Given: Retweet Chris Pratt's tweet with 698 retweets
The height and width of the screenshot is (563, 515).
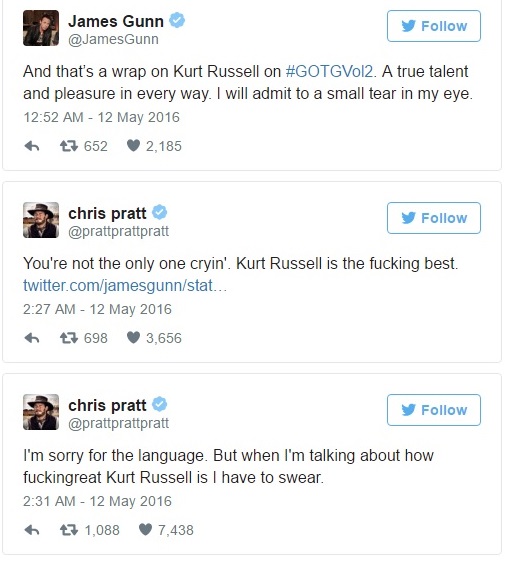Looking at the screenshot, I should pyautogui.click(x=68, y=338).
